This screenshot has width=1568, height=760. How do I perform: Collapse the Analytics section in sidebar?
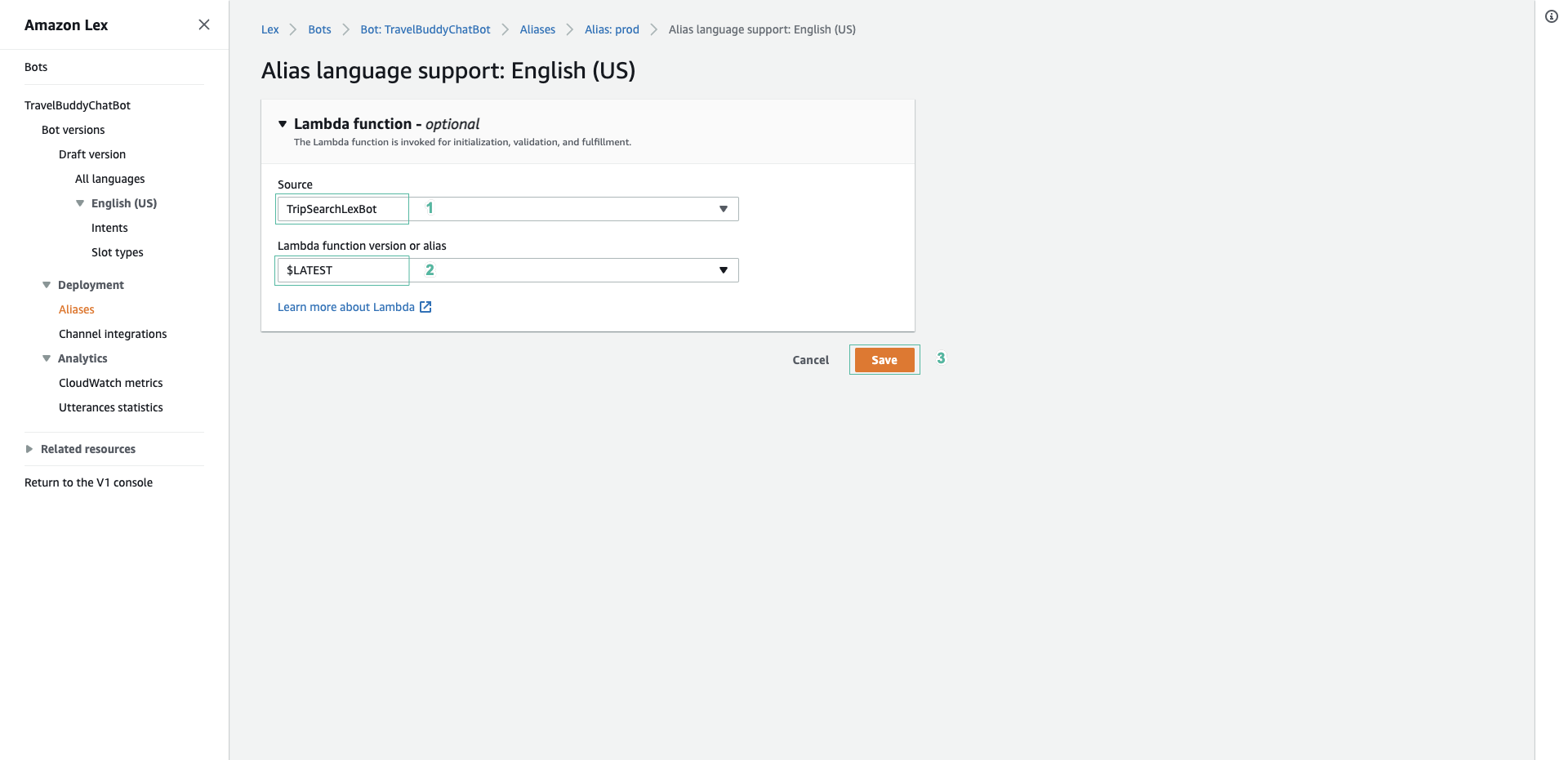tap(47, 358)
